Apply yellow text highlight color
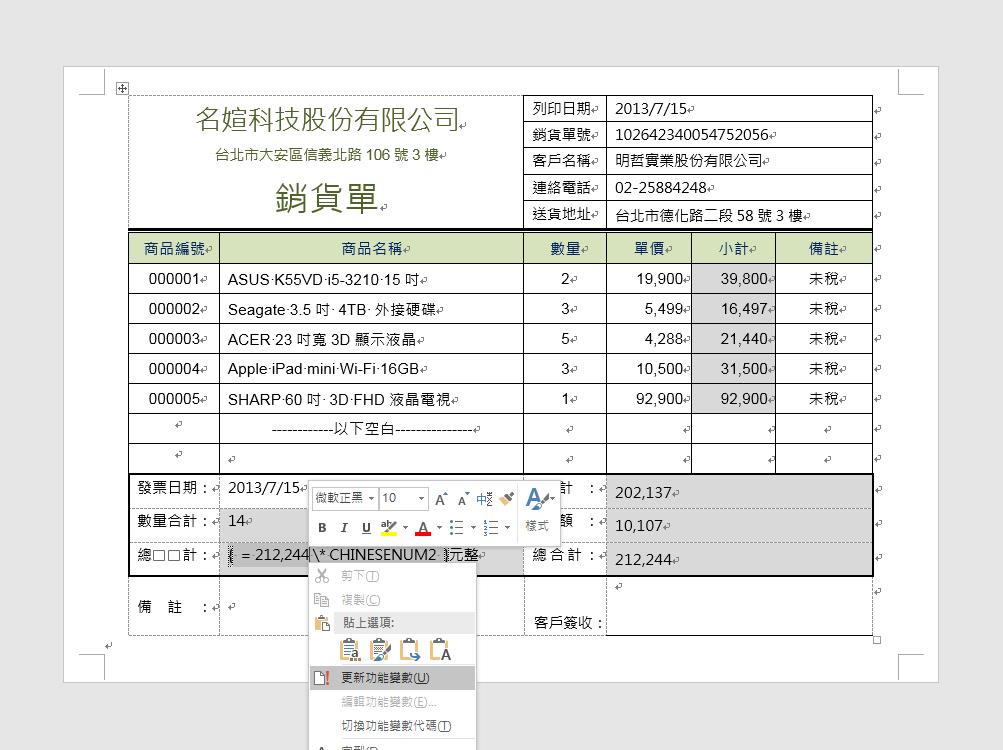Screen dimensions: 1003x750 (x=388, y=527)
